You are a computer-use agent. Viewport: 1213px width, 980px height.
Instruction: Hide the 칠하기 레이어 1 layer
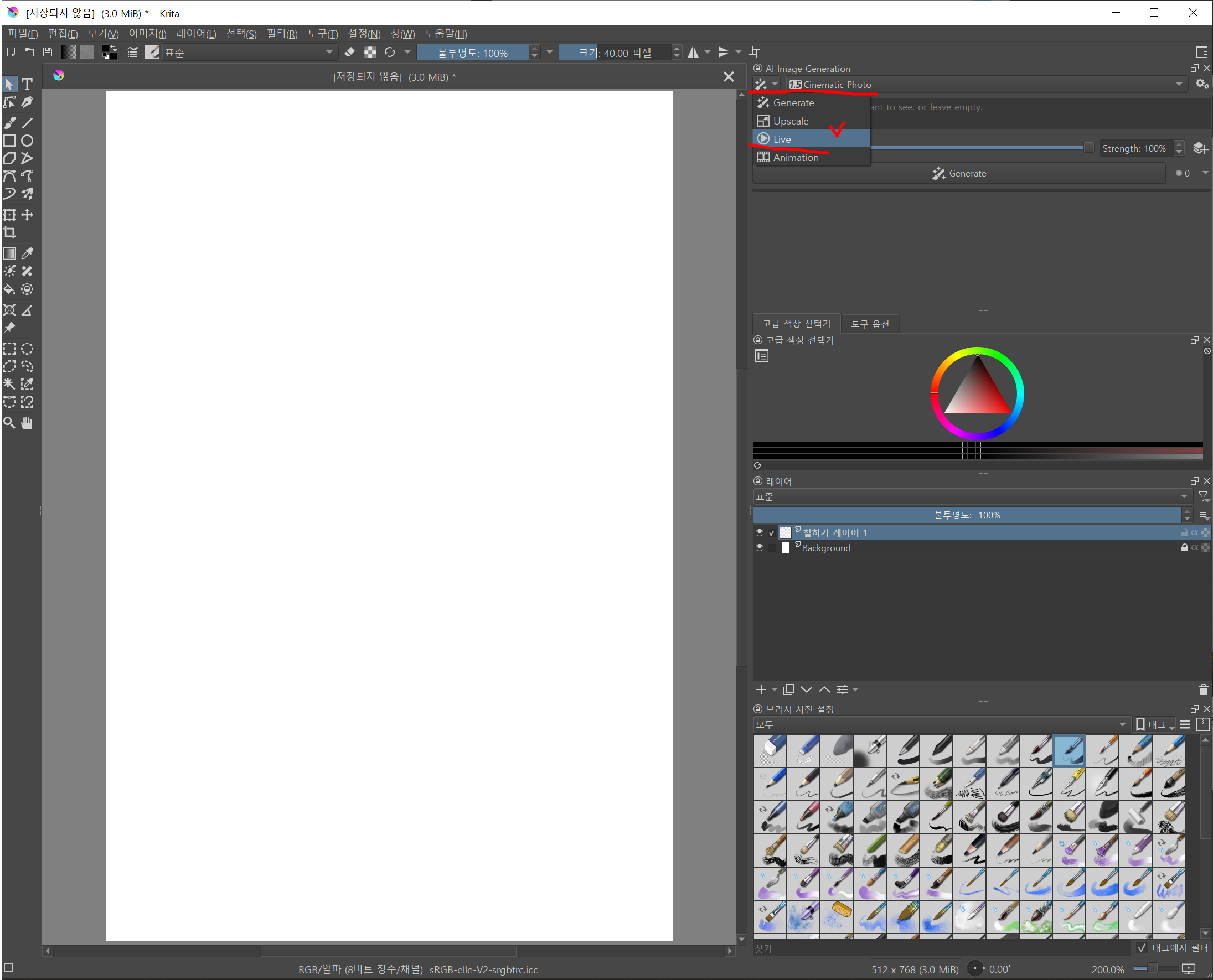[x=760, y=532]
